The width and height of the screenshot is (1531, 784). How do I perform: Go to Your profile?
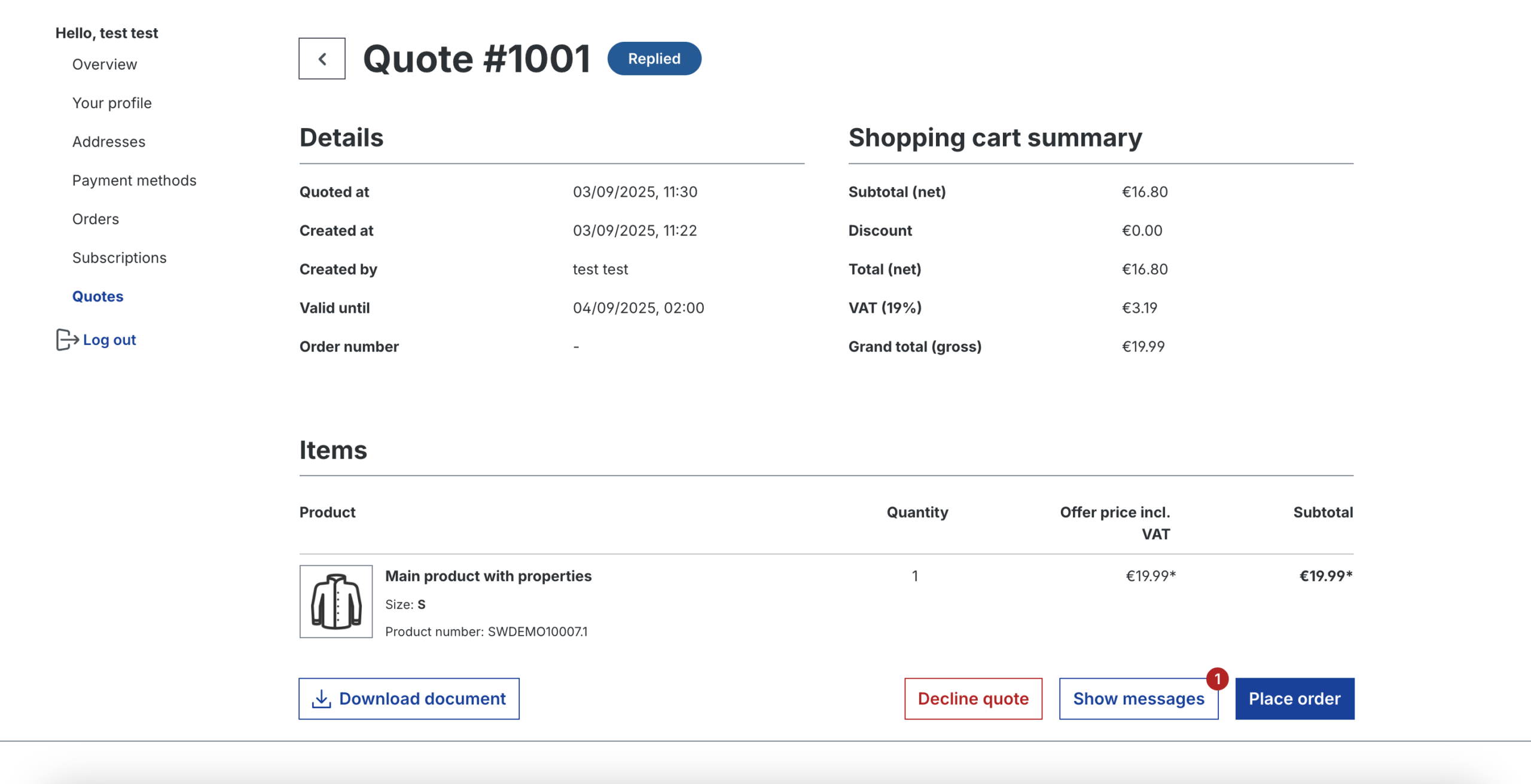tap(112, 103)
